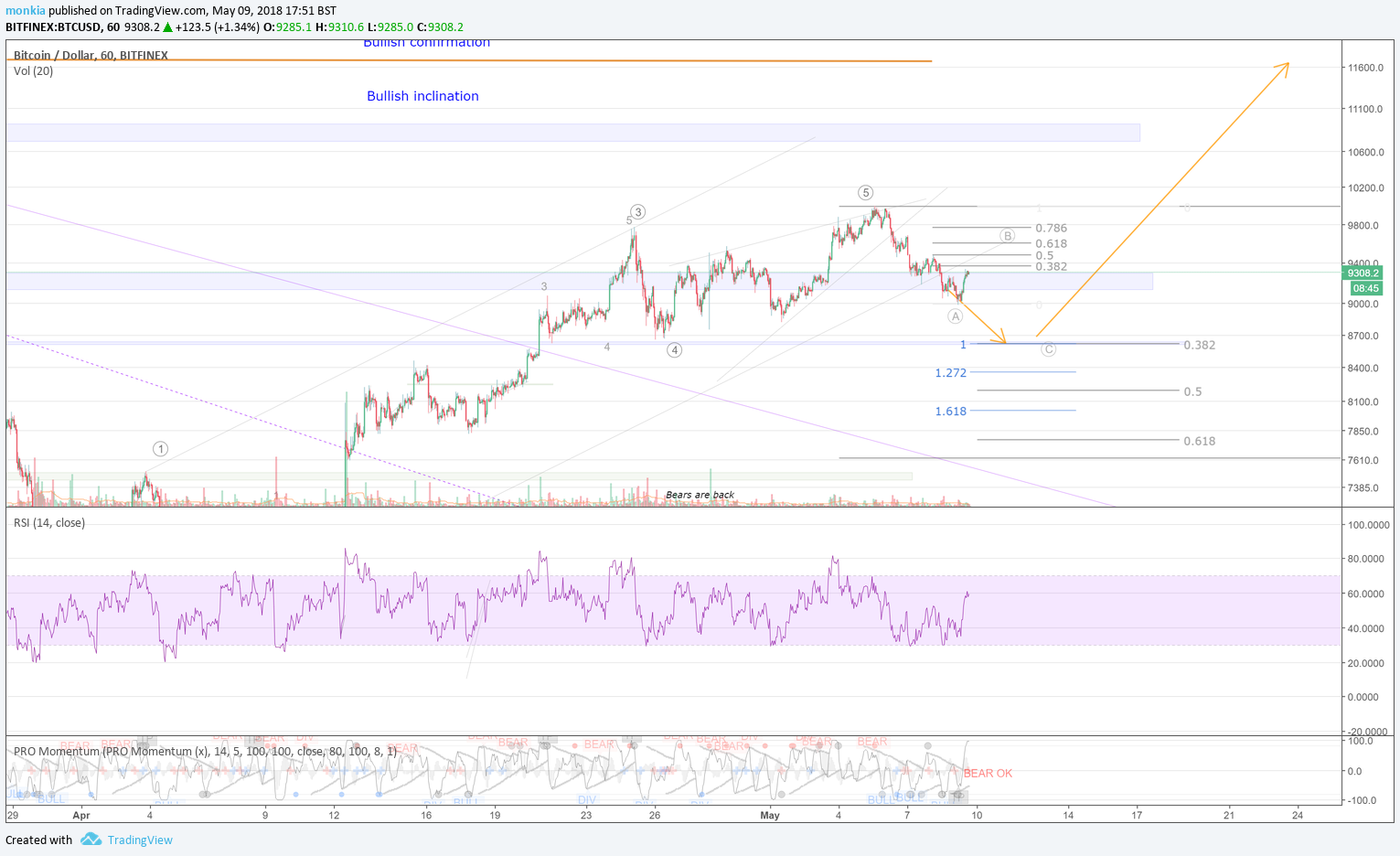
Task: Click the 10200.0 price axis label
Action: [x=1365, y=188]
